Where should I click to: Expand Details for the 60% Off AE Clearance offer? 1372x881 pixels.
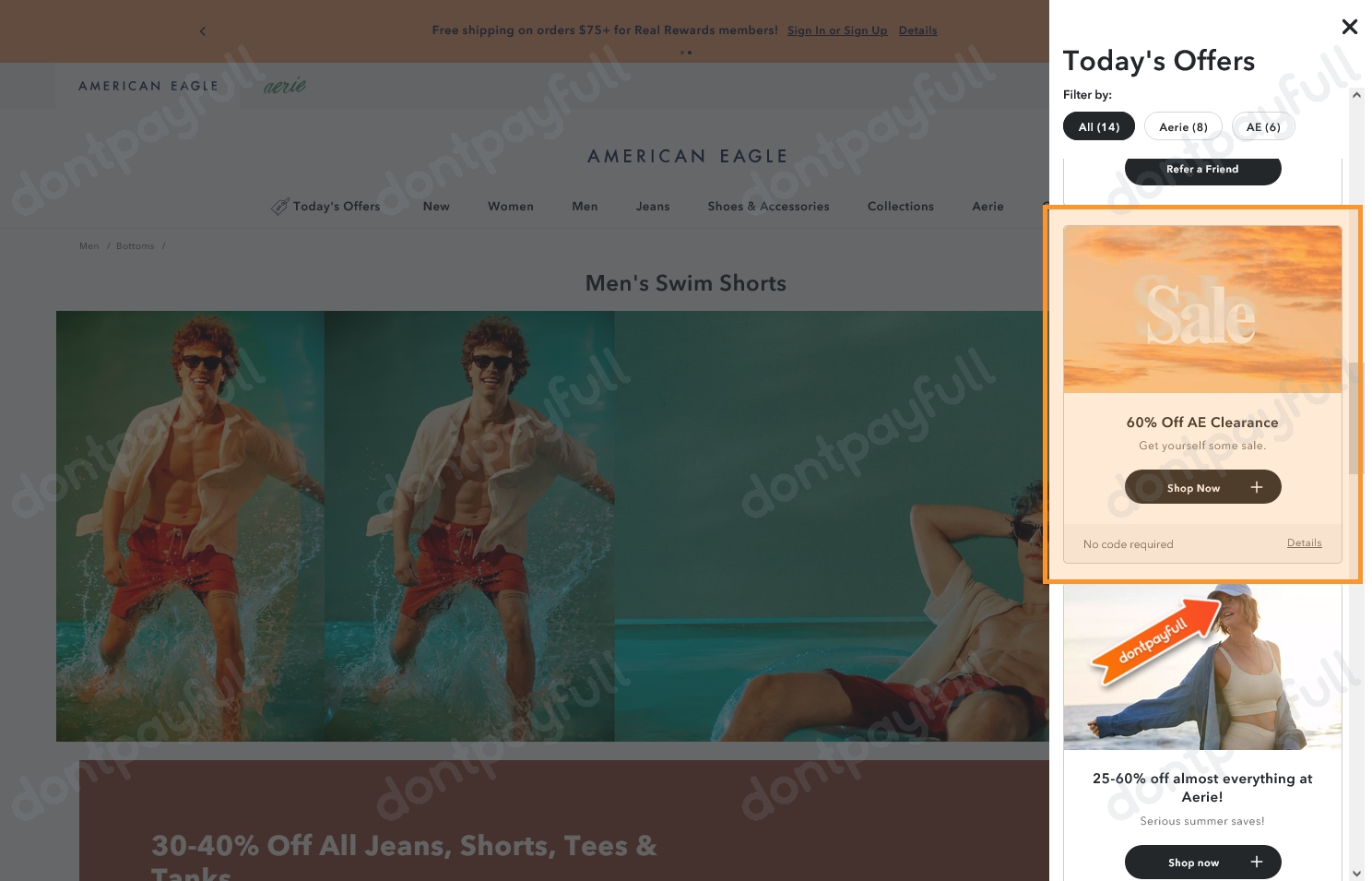[1304, 542]
